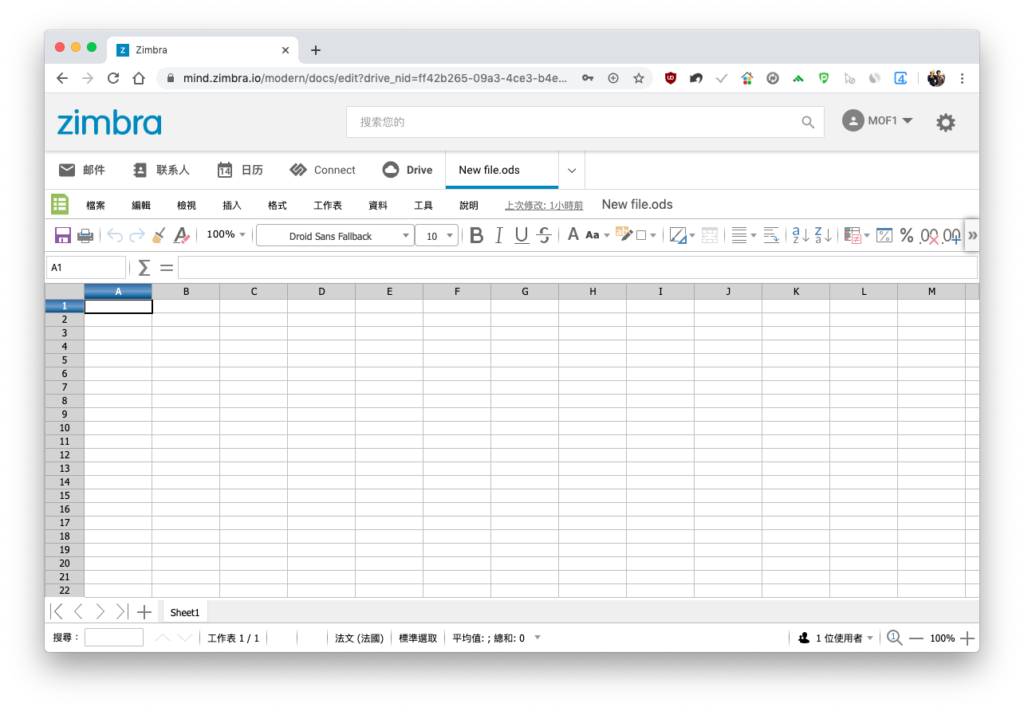Open the 工具 menu

point(423,205)
